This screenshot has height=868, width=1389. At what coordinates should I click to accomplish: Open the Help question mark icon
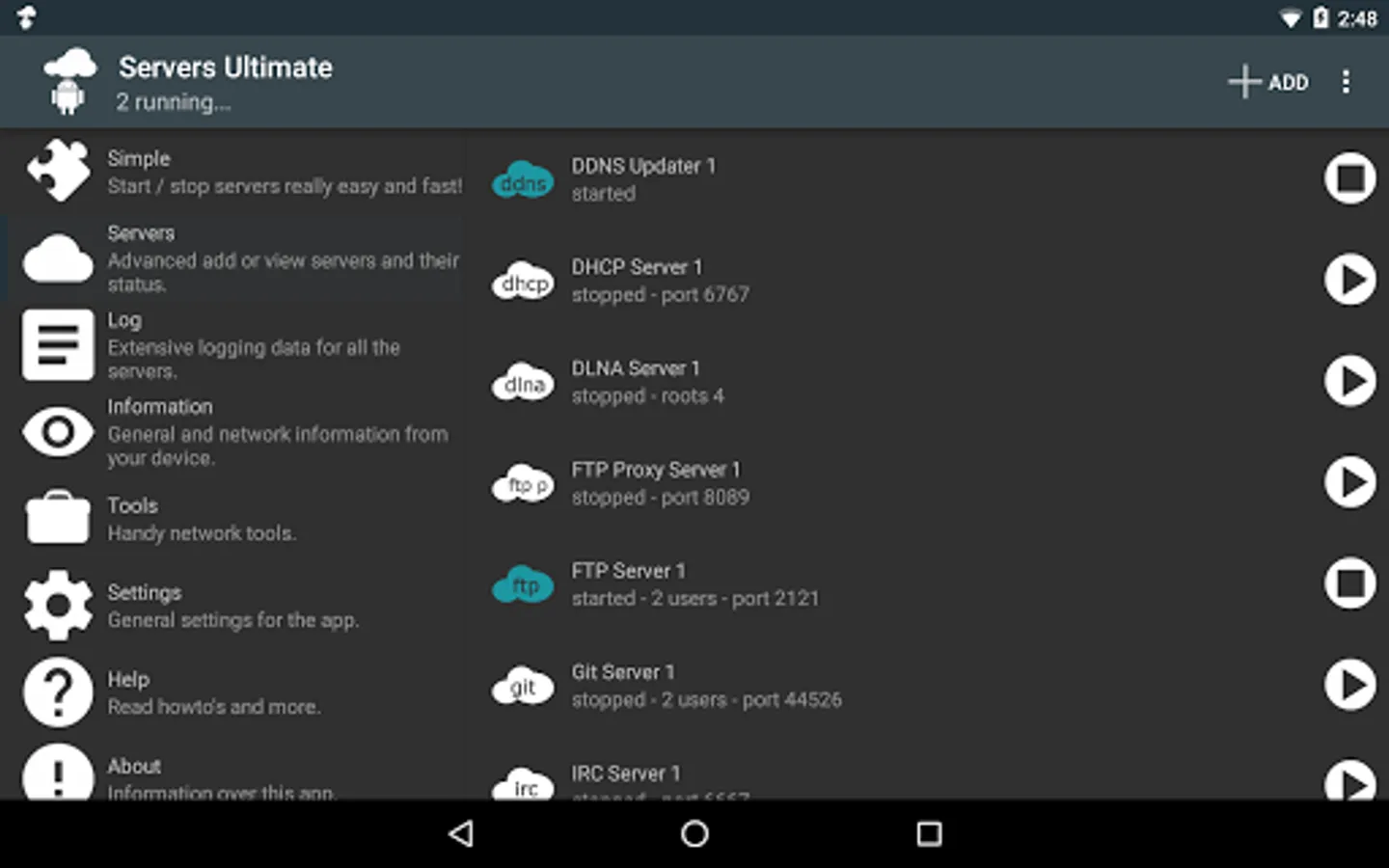[x=58, y=692]
